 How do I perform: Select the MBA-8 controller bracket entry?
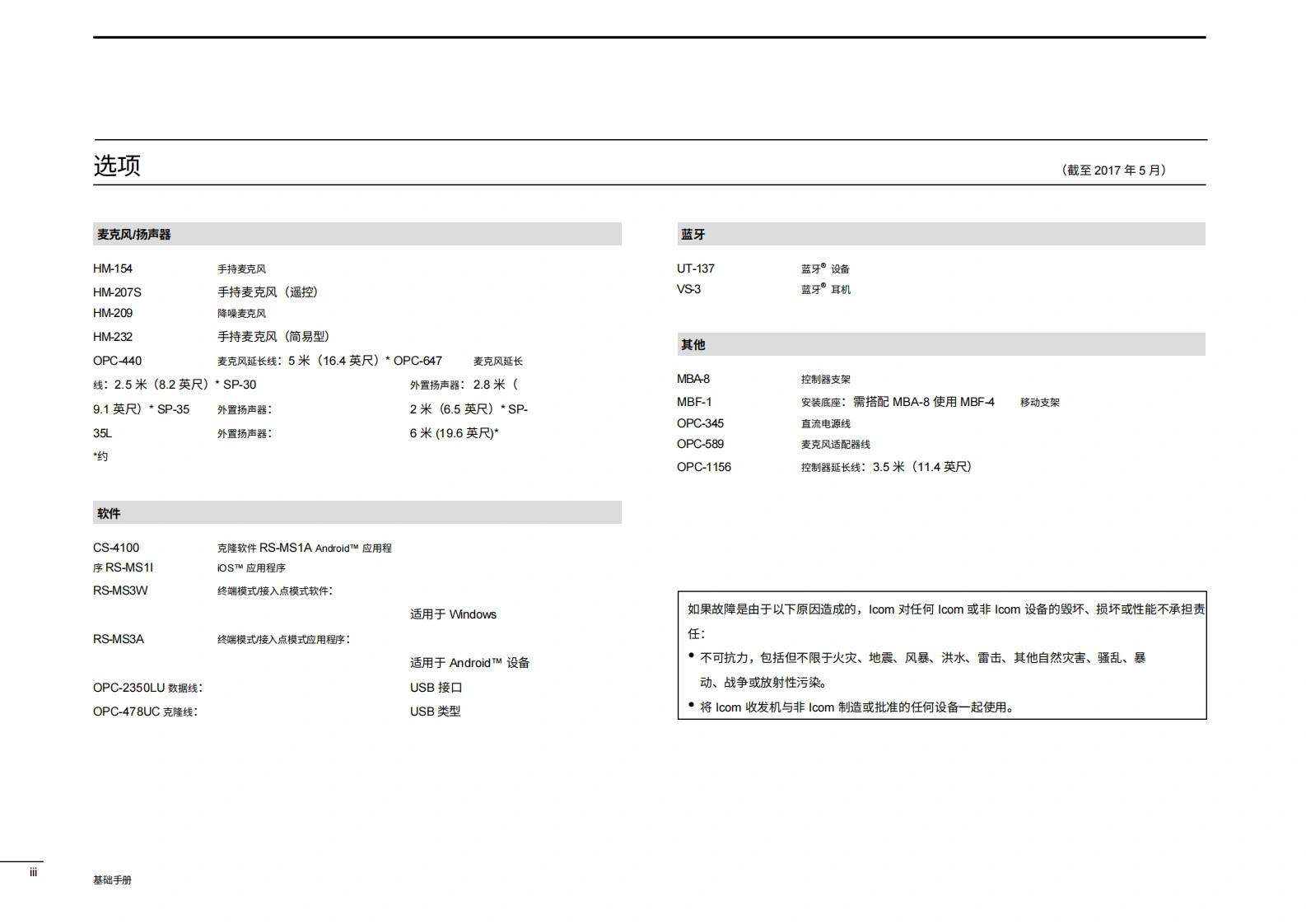pyautogui.click(x=693, y=379)
